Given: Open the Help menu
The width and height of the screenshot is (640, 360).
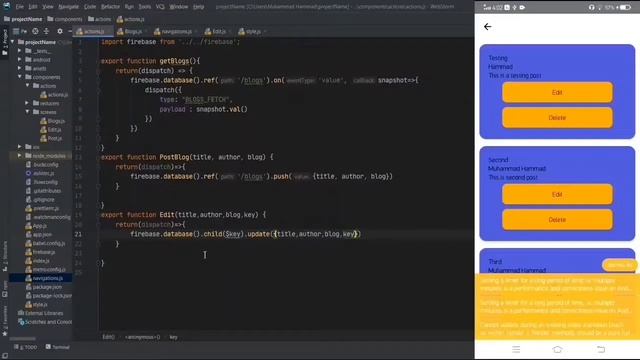Looking at the screenshot, I should [x=198, y=7].
